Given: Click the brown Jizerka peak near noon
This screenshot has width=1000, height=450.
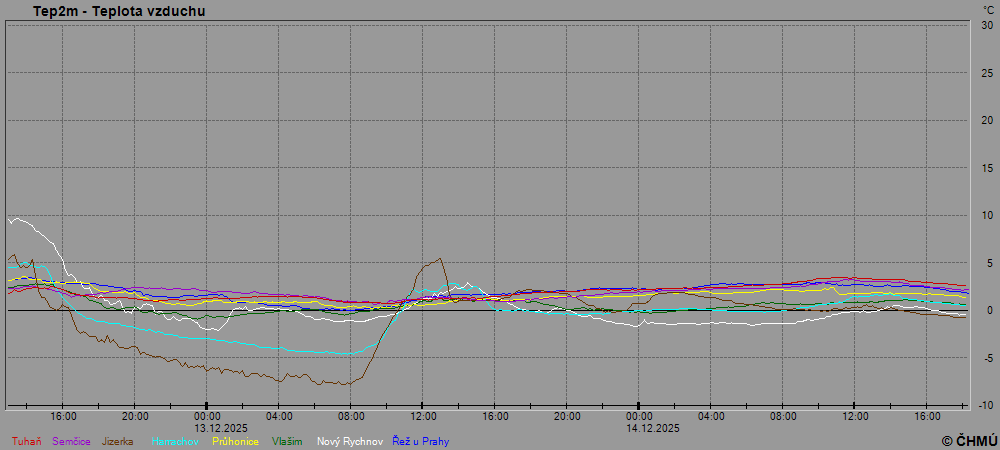Looking at the screenshot, I should 441,259.
